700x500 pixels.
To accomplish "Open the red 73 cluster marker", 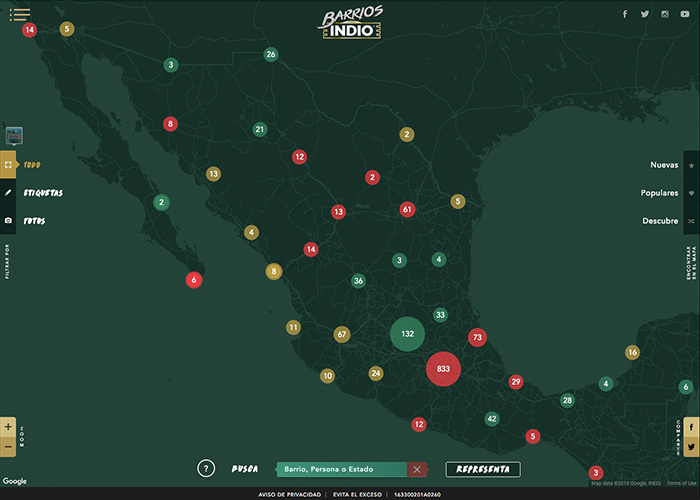I will tap(477, 337).
